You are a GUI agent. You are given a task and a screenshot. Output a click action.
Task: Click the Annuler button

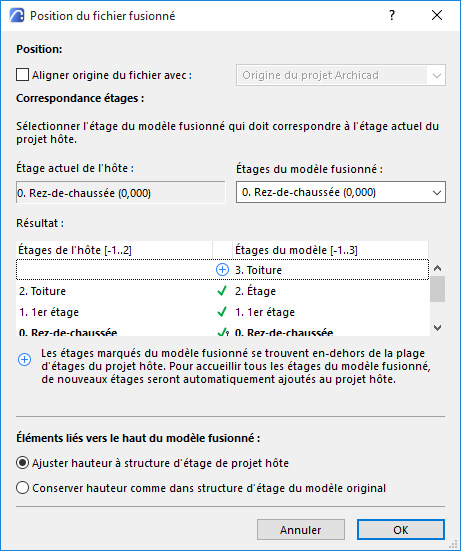click(301, 530)
